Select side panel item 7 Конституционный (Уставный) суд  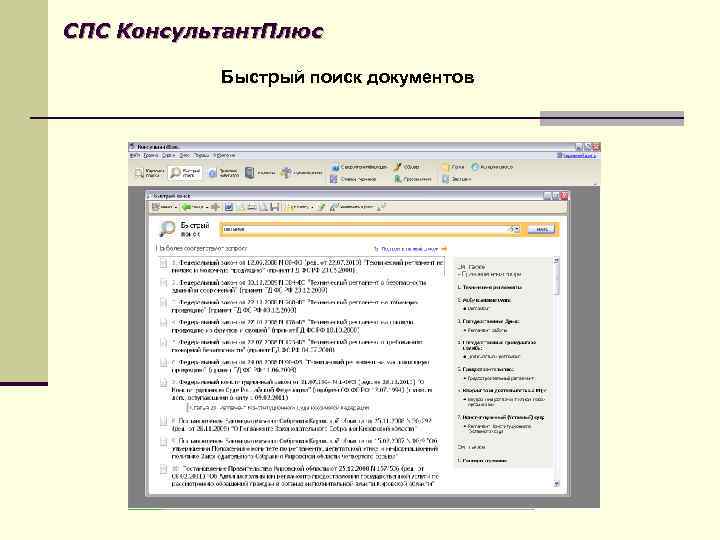pos(501,417)
